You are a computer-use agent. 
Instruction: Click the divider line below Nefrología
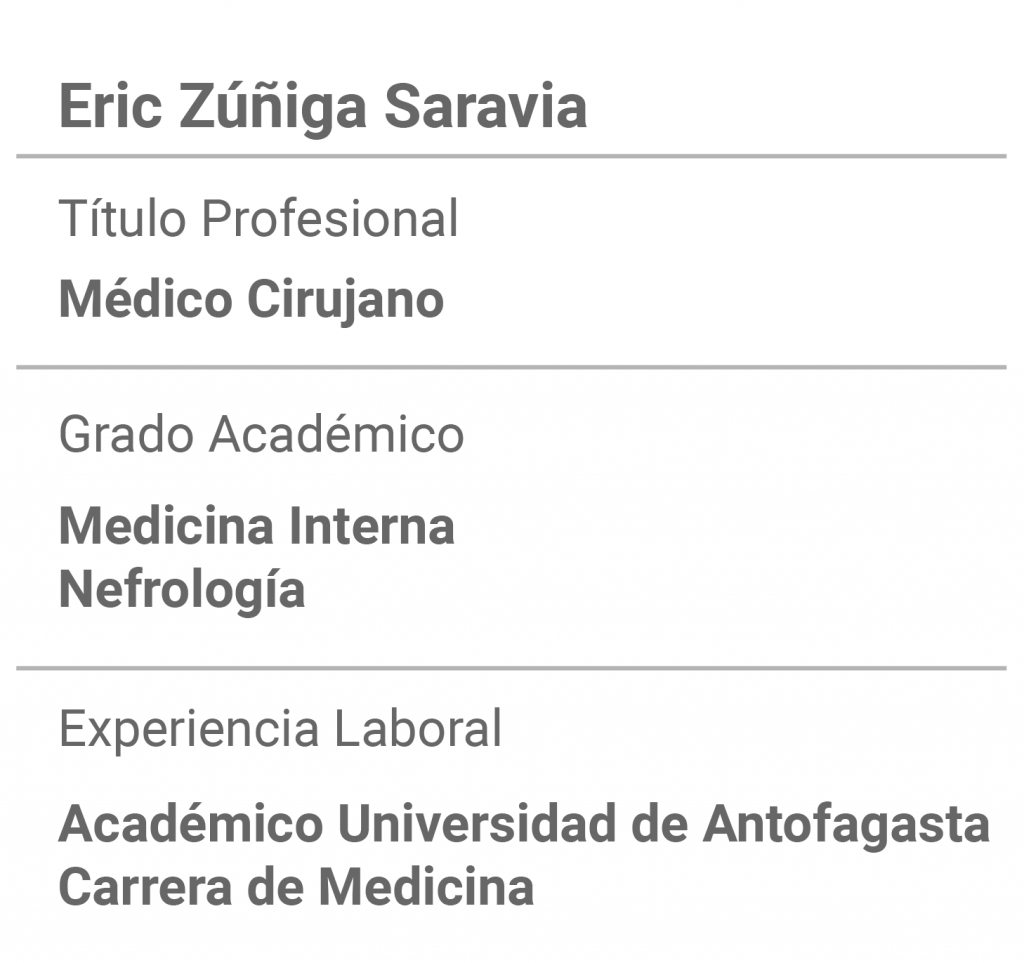tap(511, 669)
